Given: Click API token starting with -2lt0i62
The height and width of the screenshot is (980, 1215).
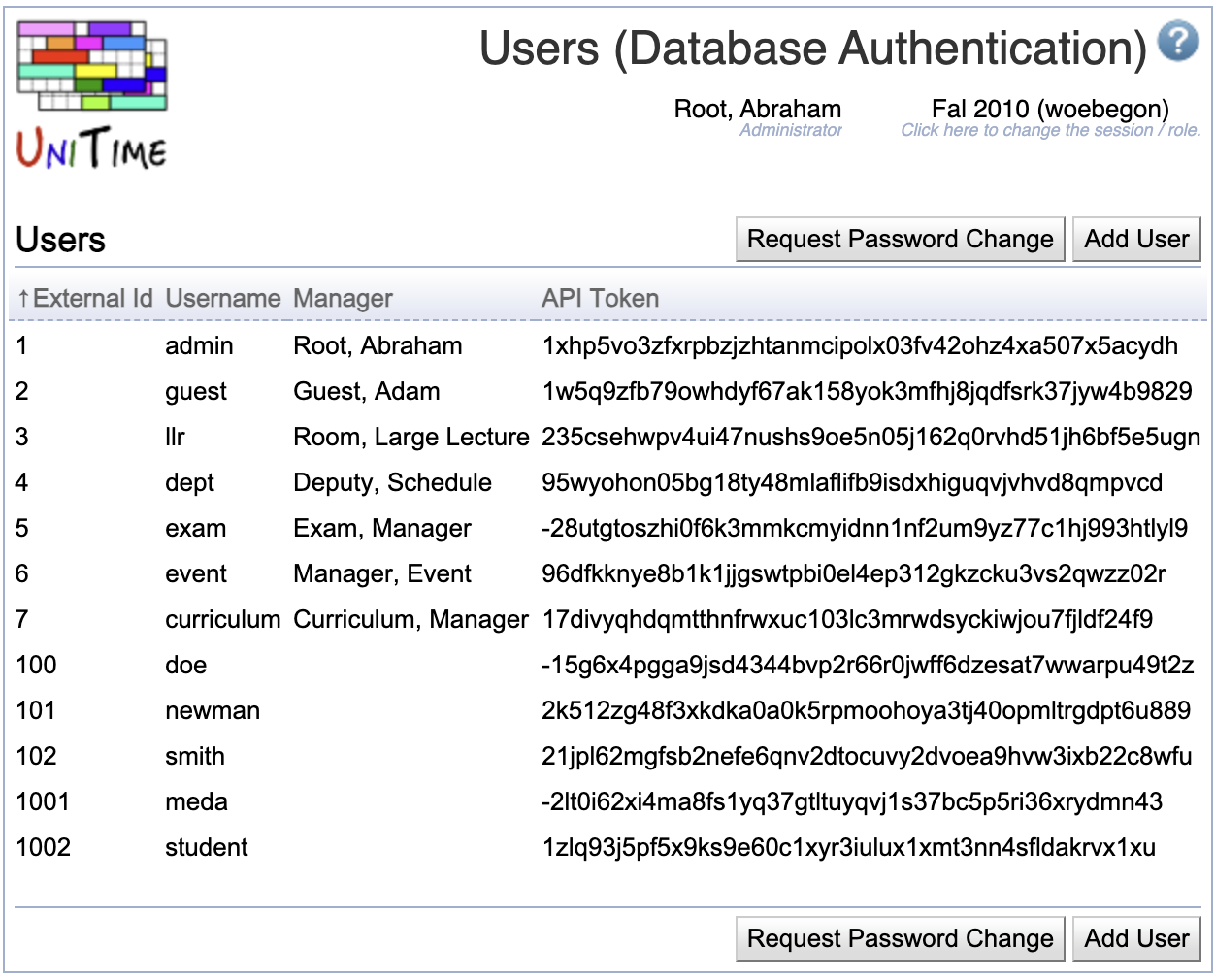Looking at the screenshot, I should pos(852,802).
